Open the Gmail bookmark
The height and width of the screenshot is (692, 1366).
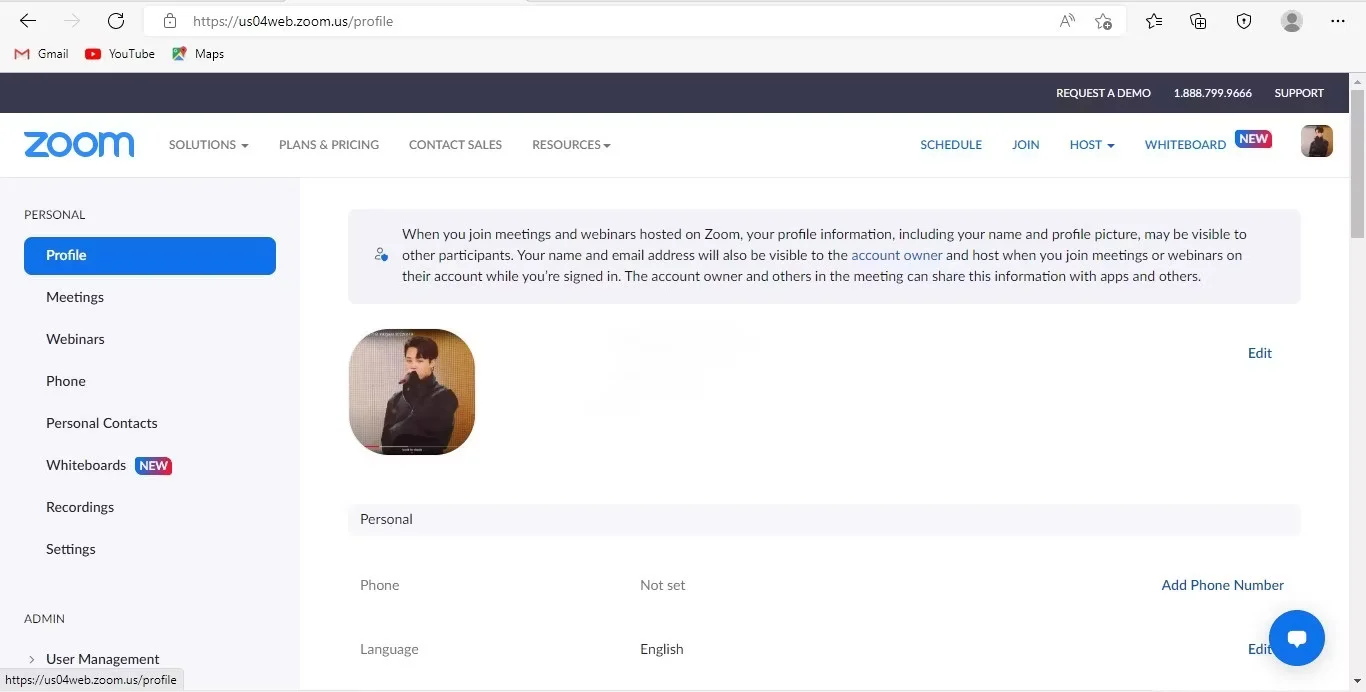[42, 54]
